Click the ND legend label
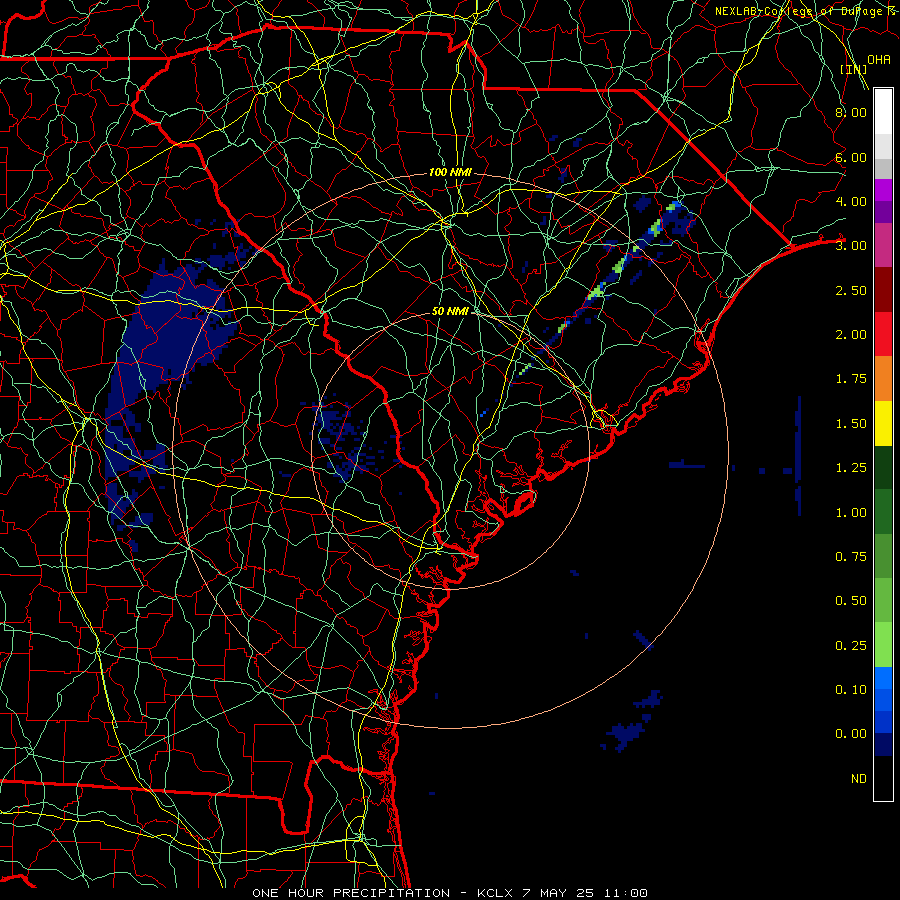Viewport: 900px width, 900px height. tap(859, 779)
